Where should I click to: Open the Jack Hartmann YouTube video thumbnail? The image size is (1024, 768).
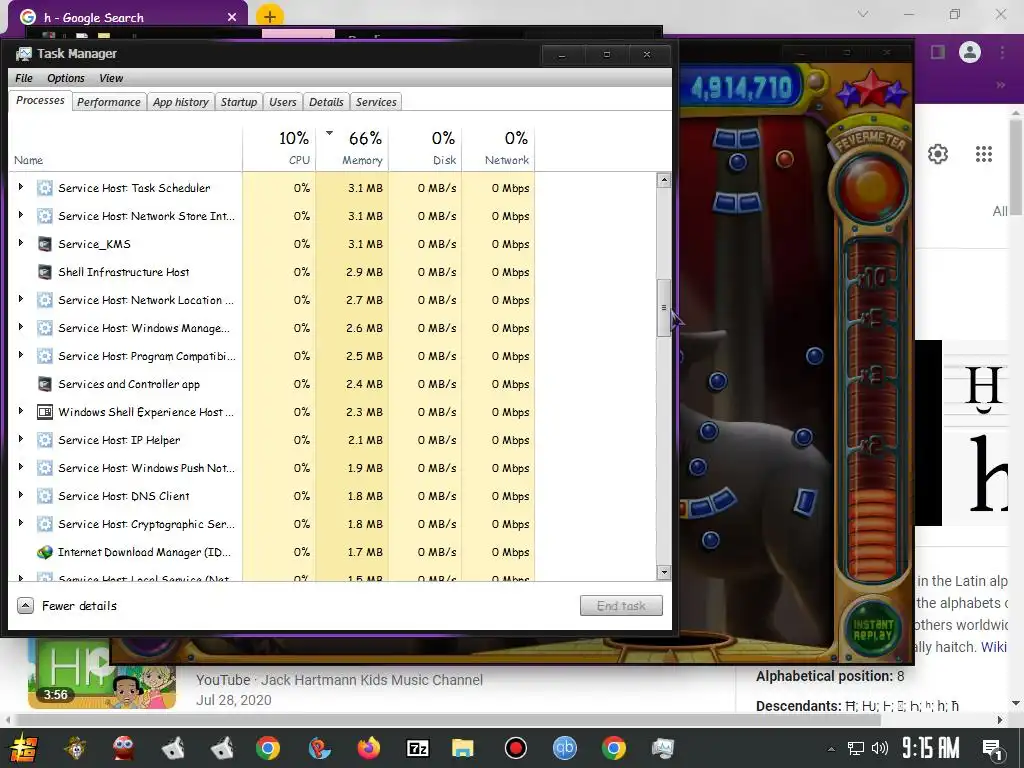pos(101,675)
